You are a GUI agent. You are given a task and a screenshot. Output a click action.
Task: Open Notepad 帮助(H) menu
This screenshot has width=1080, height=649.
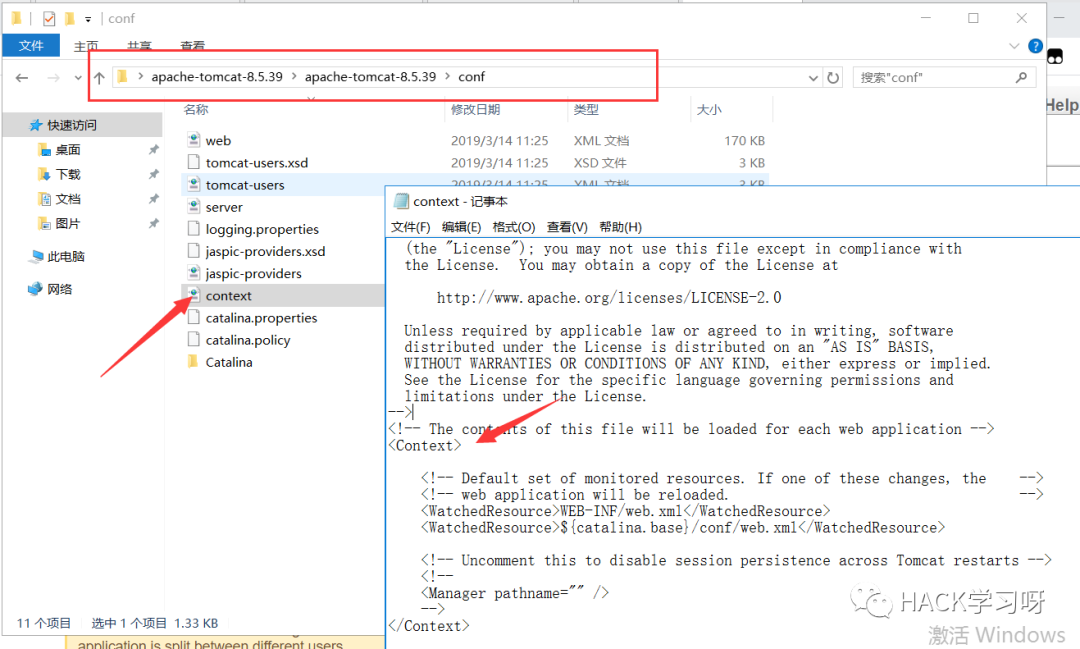621,227
